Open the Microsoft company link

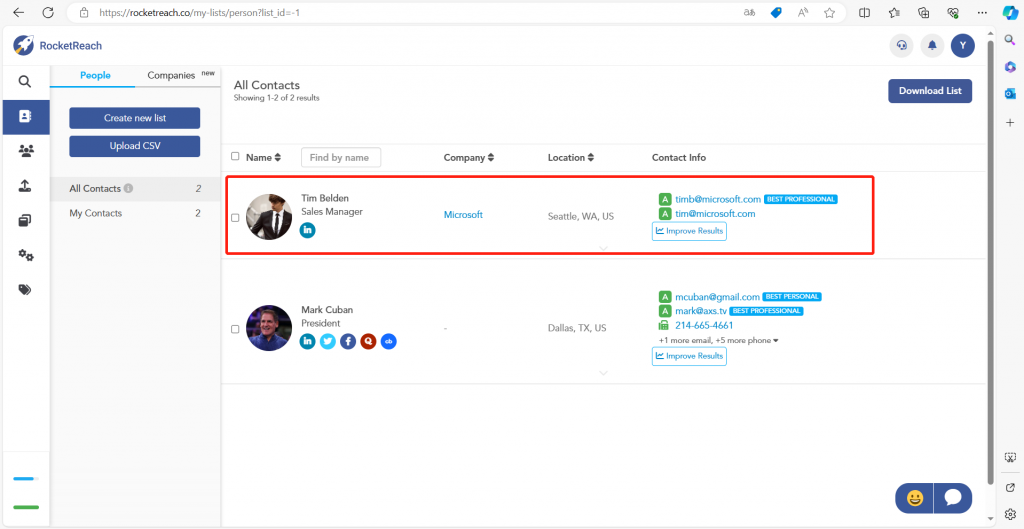[463, 215]
